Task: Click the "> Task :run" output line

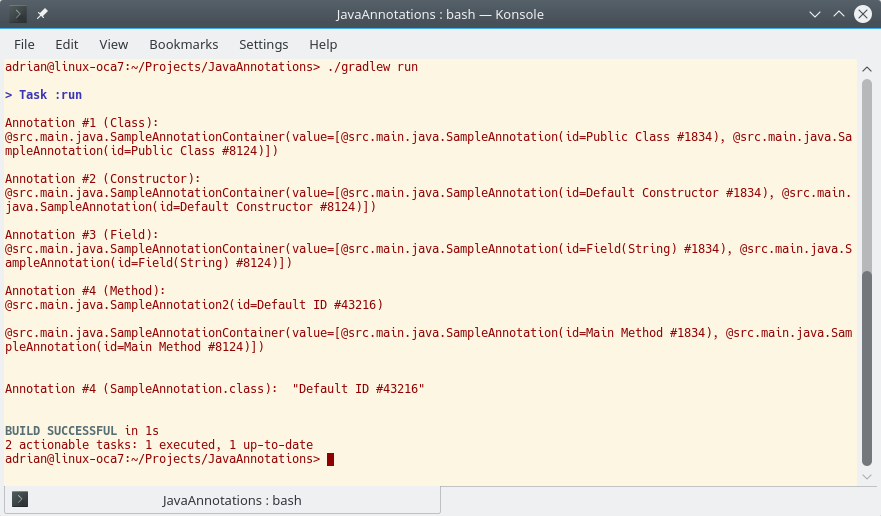Action: [44, 94]
